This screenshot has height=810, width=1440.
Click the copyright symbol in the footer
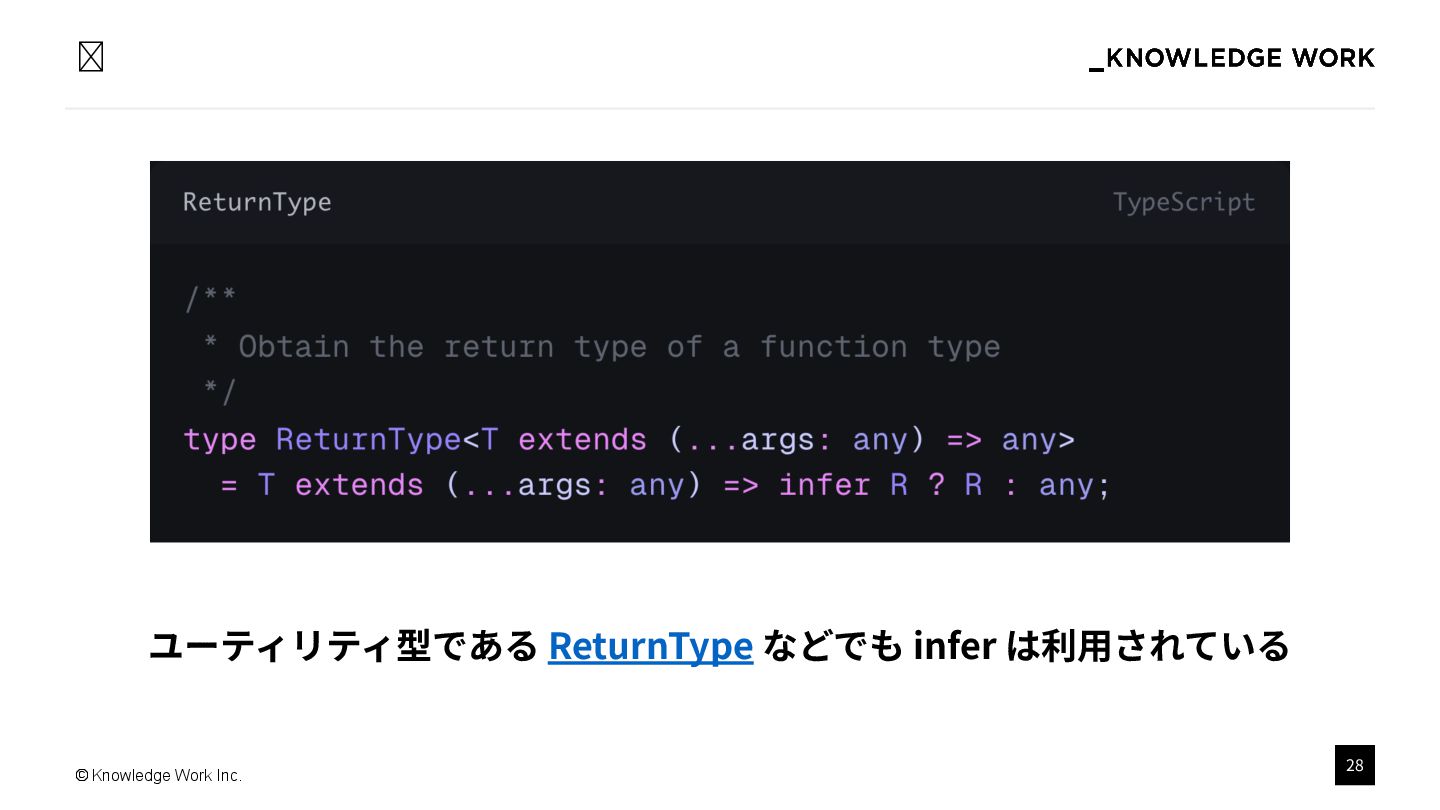pos(82,775)
